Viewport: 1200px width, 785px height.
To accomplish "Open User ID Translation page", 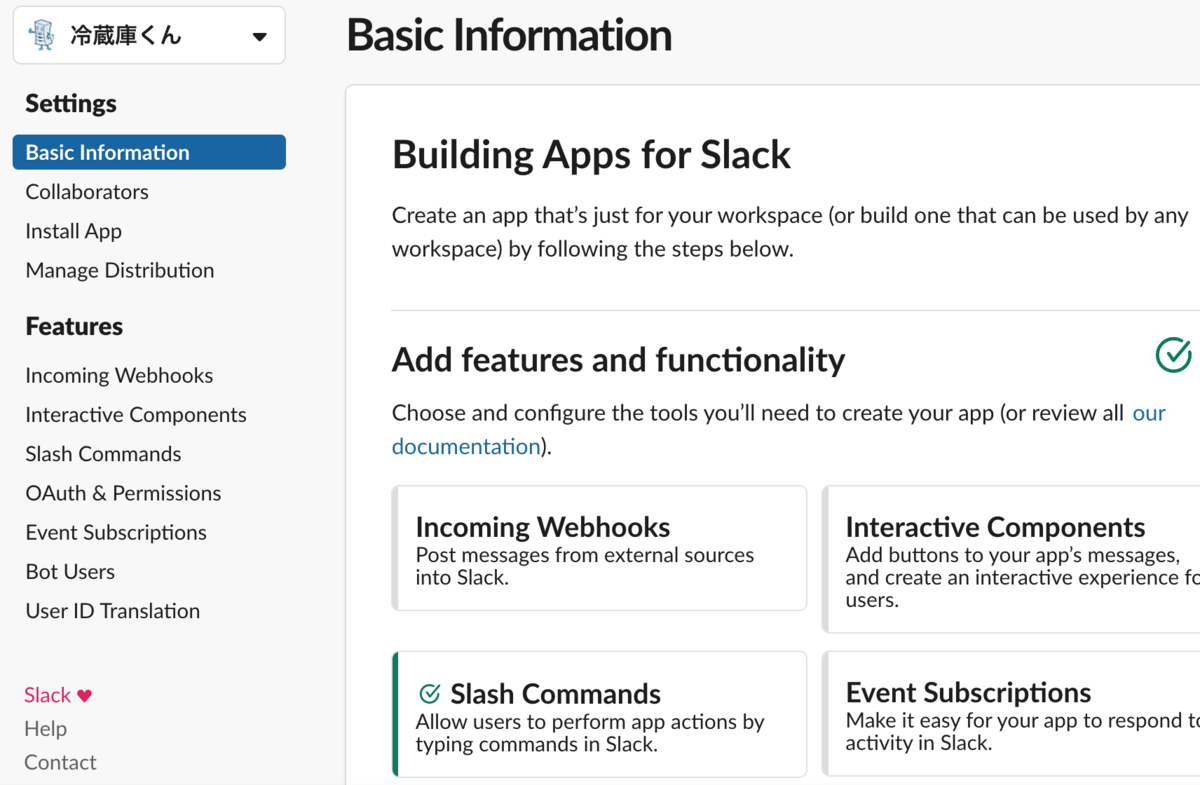I will click(x=113, y=611).
